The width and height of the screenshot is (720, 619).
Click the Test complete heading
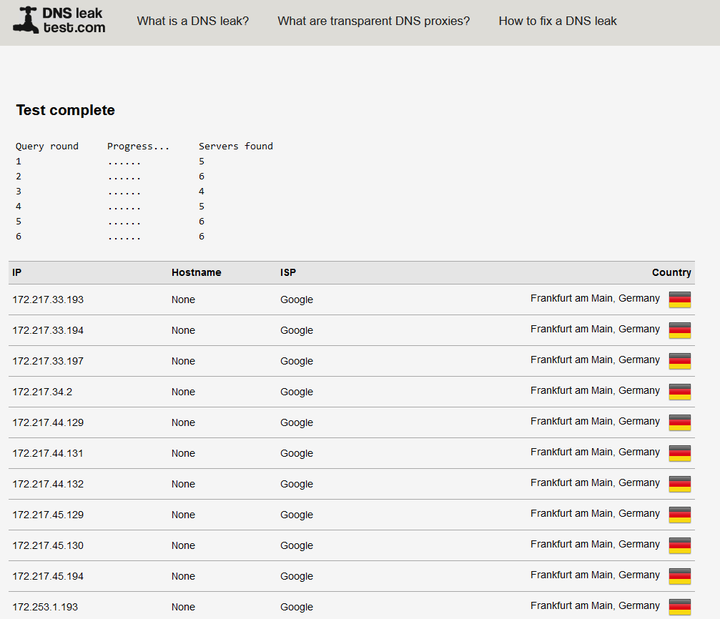click(x=65, y=110)
